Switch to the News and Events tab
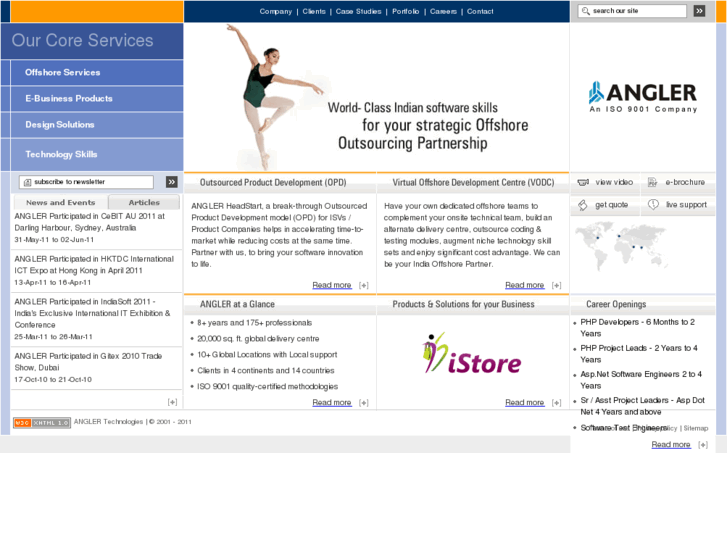 click(61, 202)
